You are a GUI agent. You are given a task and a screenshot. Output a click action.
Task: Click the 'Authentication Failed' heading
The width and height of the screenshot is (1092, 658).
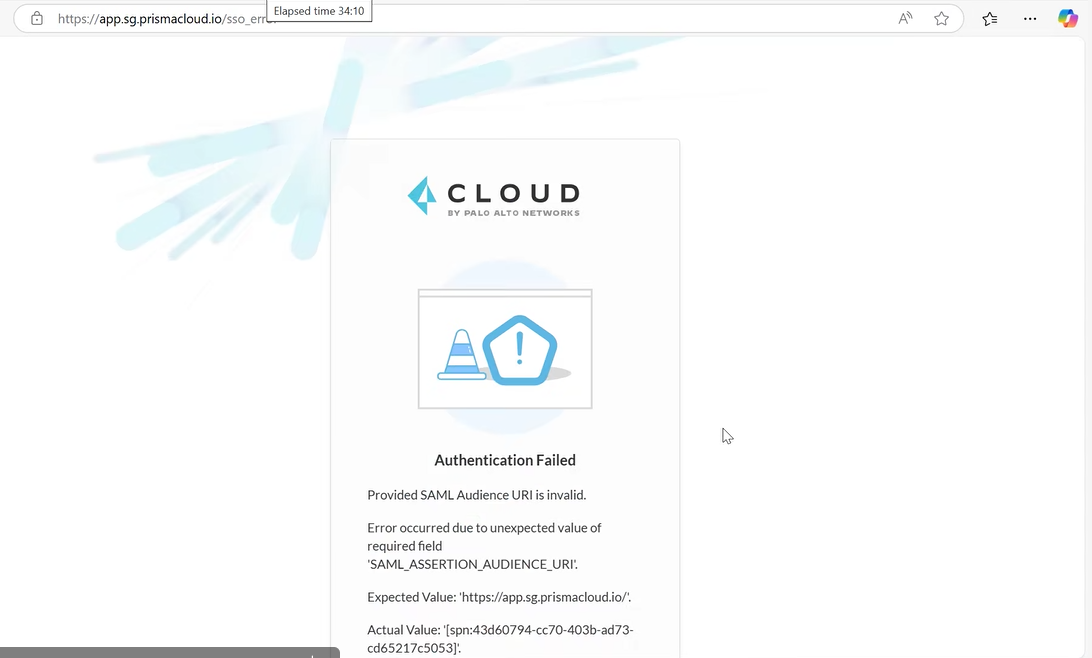(x=505, y=460)
